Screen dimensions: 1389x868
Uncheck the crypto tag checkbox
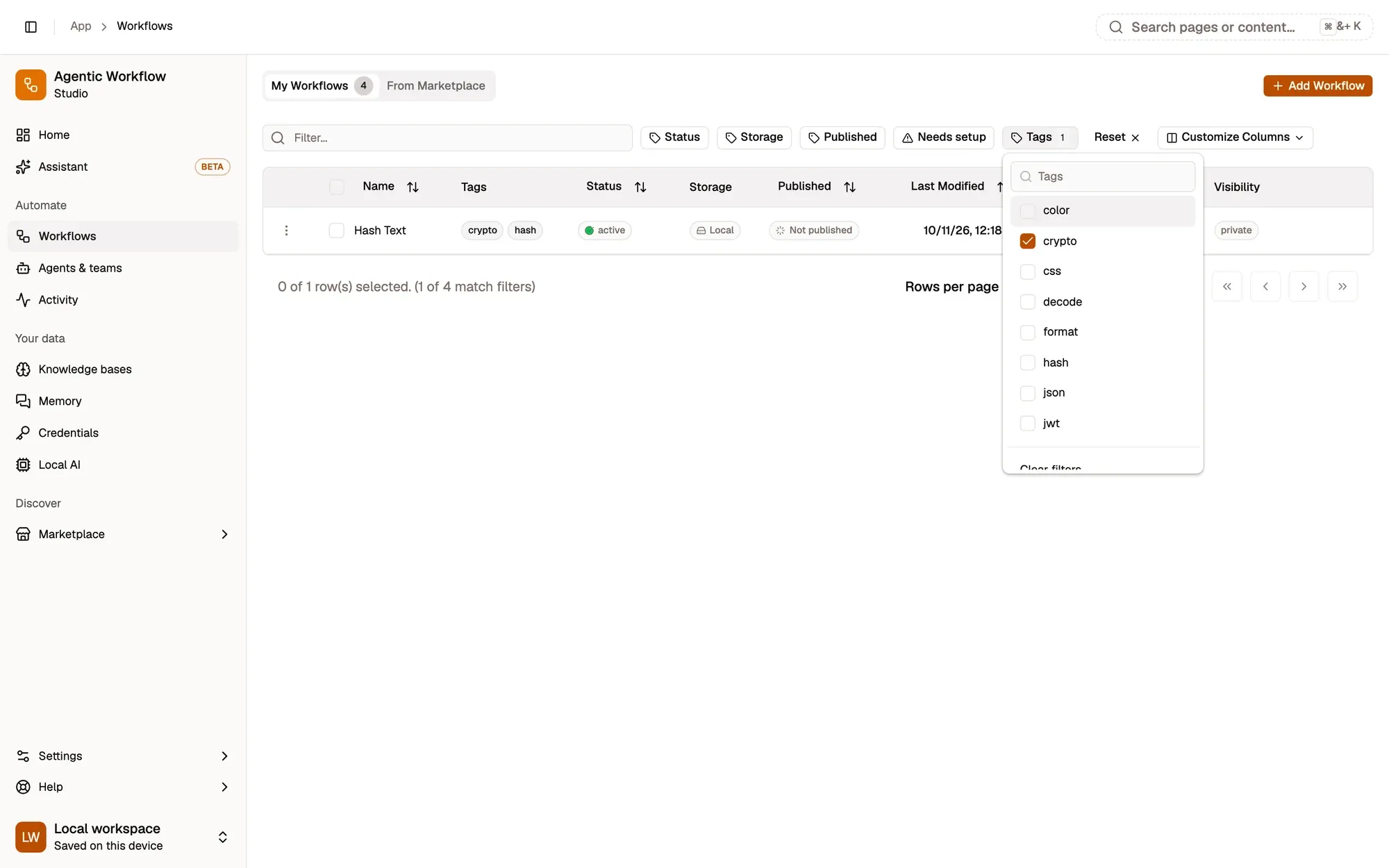1028,241
